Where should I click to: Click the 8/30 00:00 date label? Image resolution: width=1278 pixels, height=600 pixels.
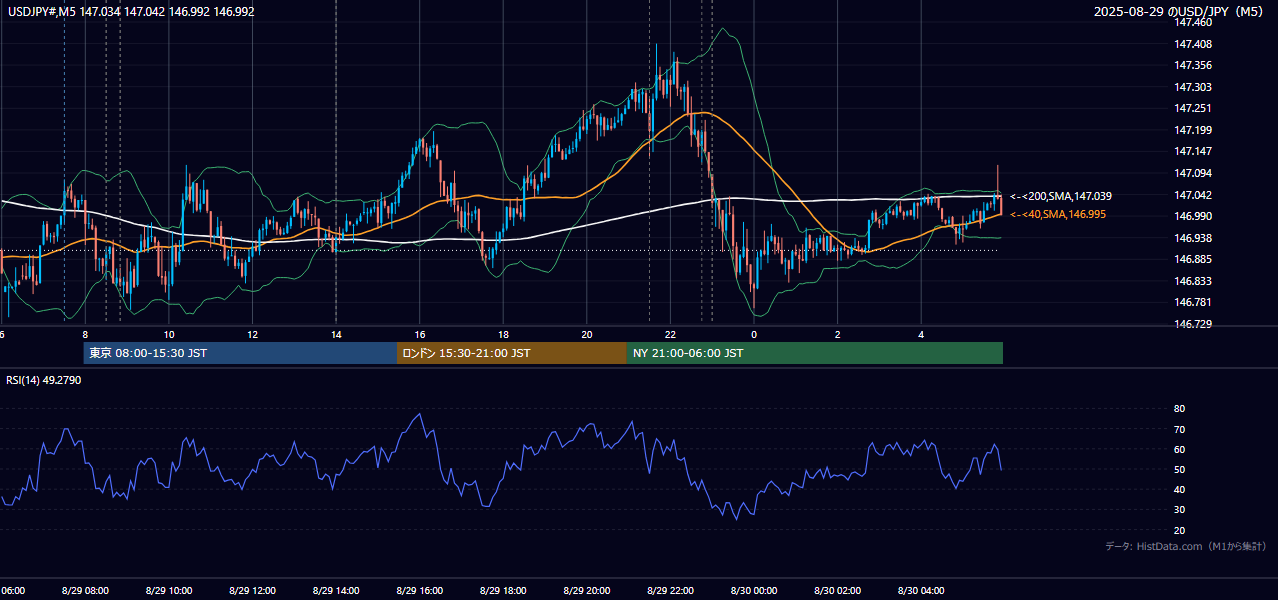point(754,590)
